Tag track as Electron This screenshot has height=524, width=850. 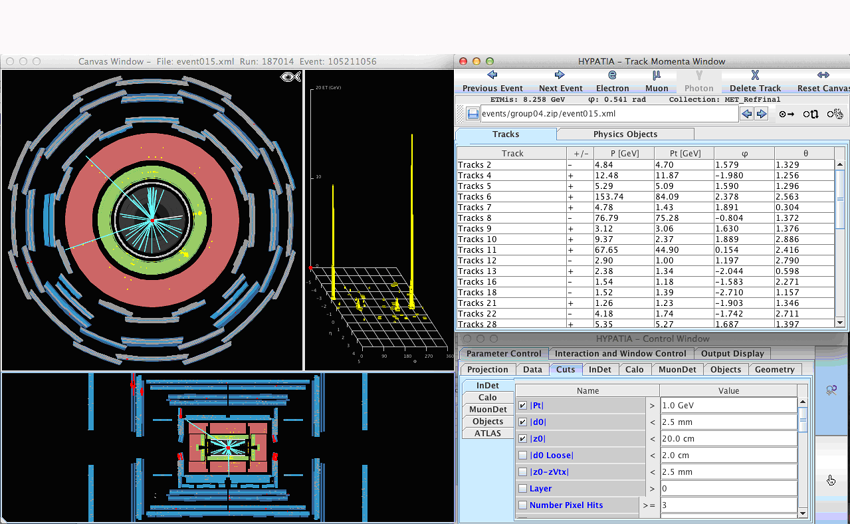612,81
